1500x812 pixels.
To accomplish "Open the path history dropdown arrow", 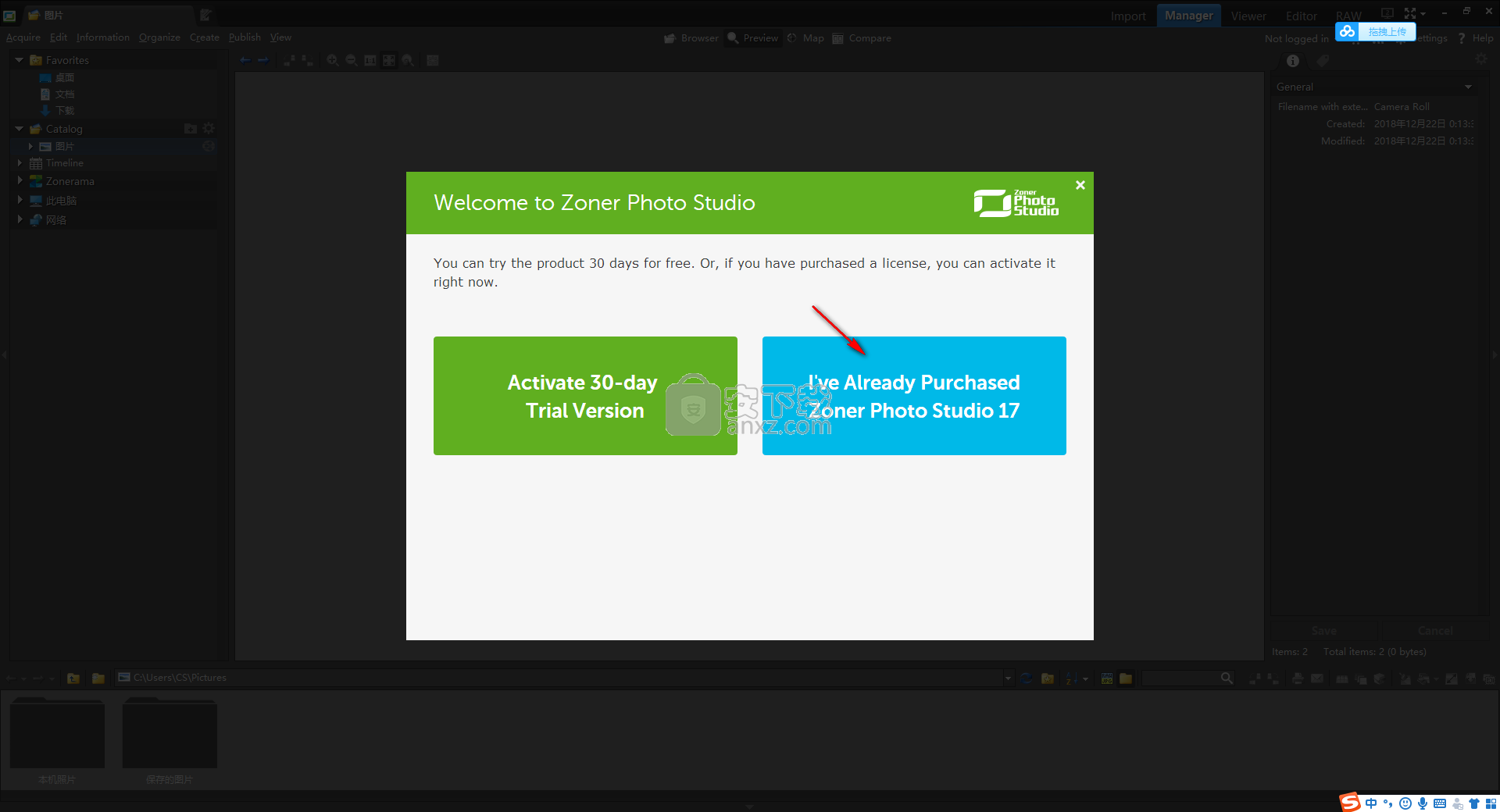I will [1008, 678].
